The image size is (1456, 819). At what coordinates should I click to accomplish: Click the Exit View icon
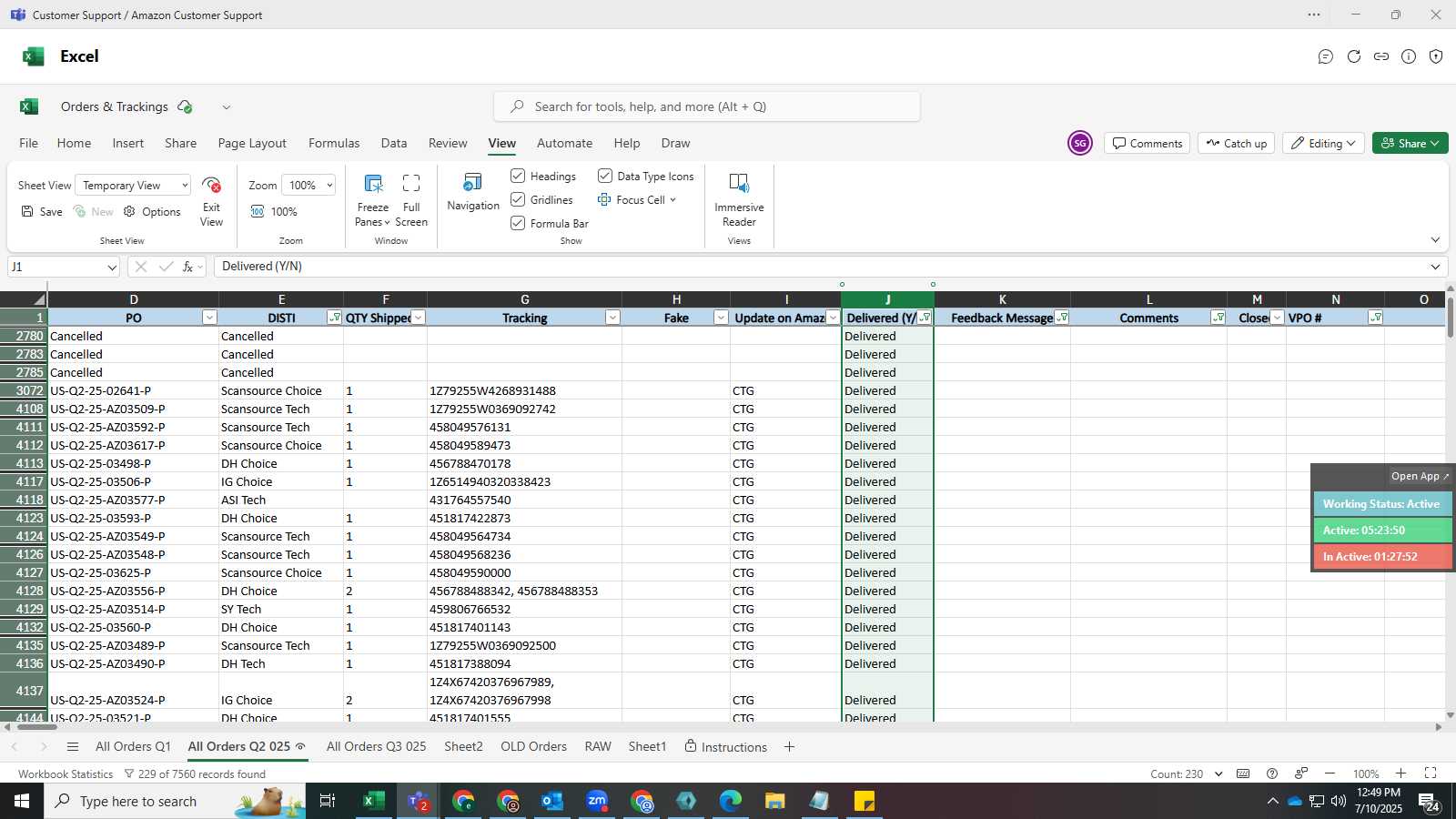click(211, 186)
